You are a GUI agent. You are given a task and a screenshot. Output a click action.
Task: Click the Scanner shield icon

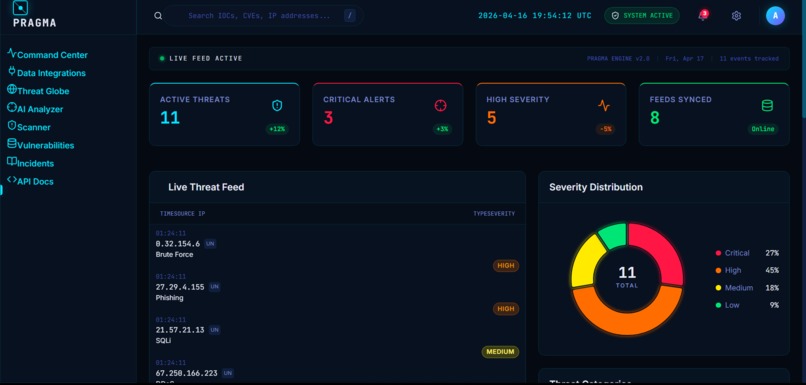tap(12, 125)
